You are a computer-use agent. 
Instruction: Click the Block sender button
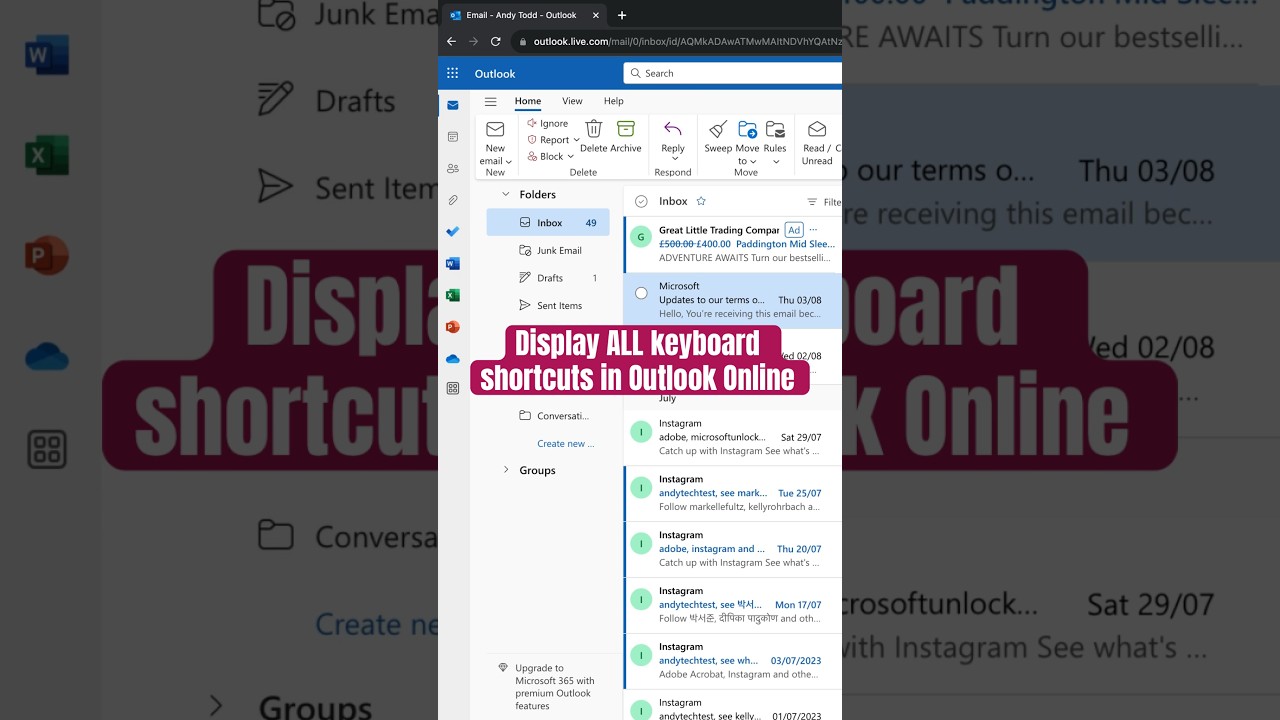point(545,156)
